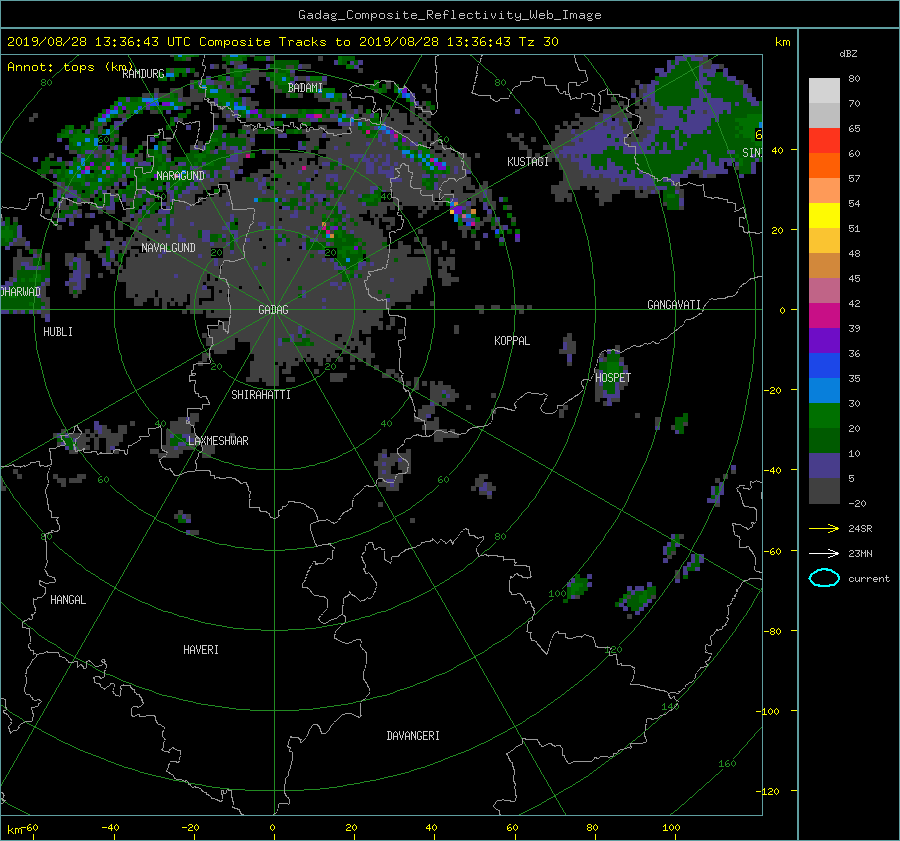900x841 pixels.
Task: Click the SHIRAHATTI city label
Action: tap(261, 395)
